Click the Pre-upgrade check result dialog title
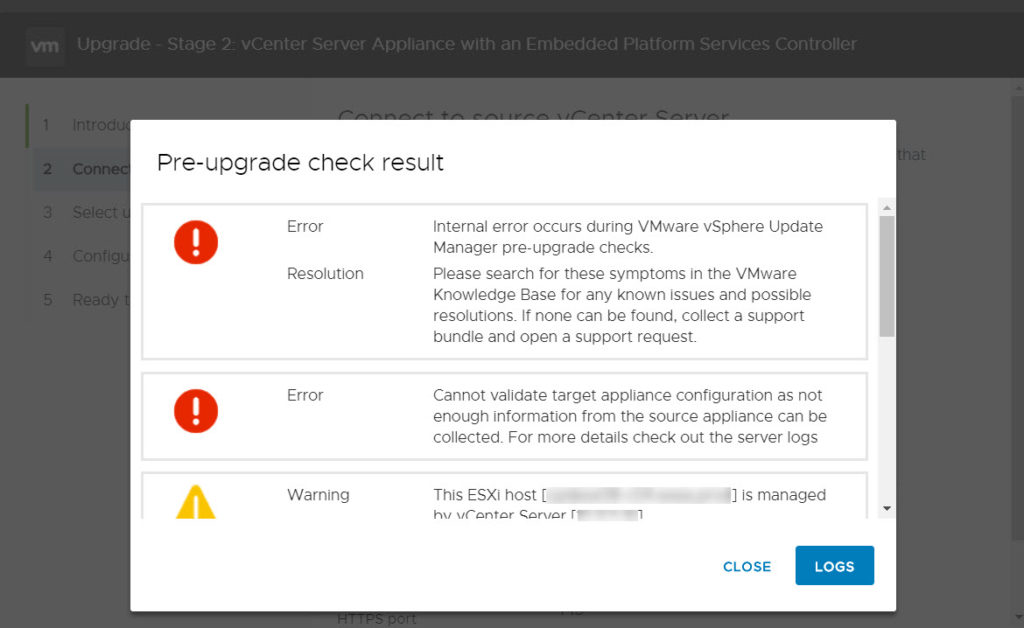This screenshot has height=628, width=1024. [300, 162]
